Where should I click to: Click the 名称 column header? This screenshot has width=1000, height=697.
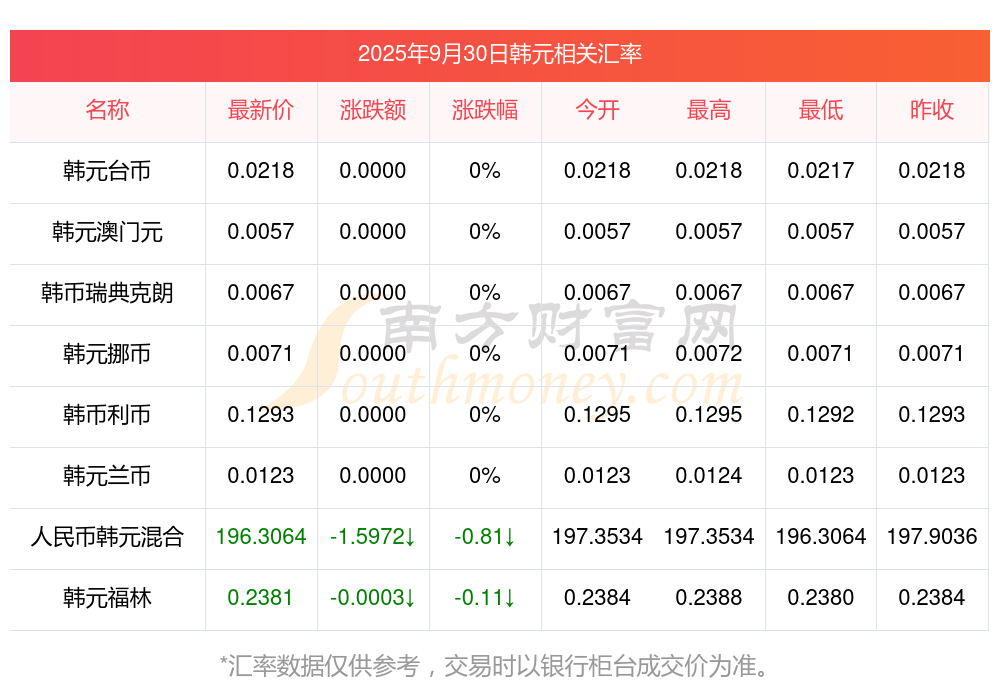tap(107, 110)
